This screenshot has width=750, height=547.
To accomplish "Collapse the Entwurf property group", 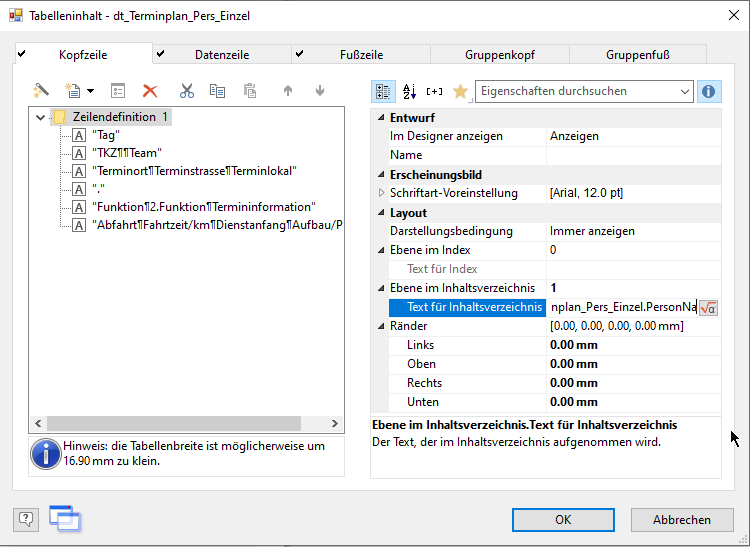I will [381, 118].
